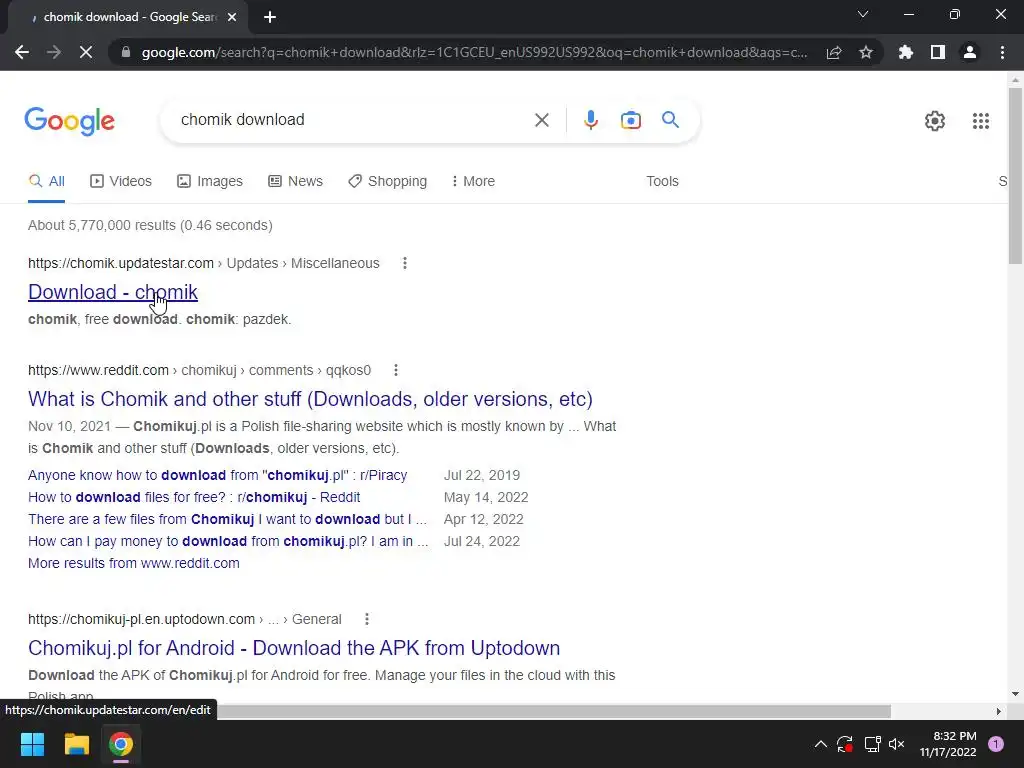Click the vertical scrollbar thumb
This screenshot has width=1024, height=768.
point(1015,176)
